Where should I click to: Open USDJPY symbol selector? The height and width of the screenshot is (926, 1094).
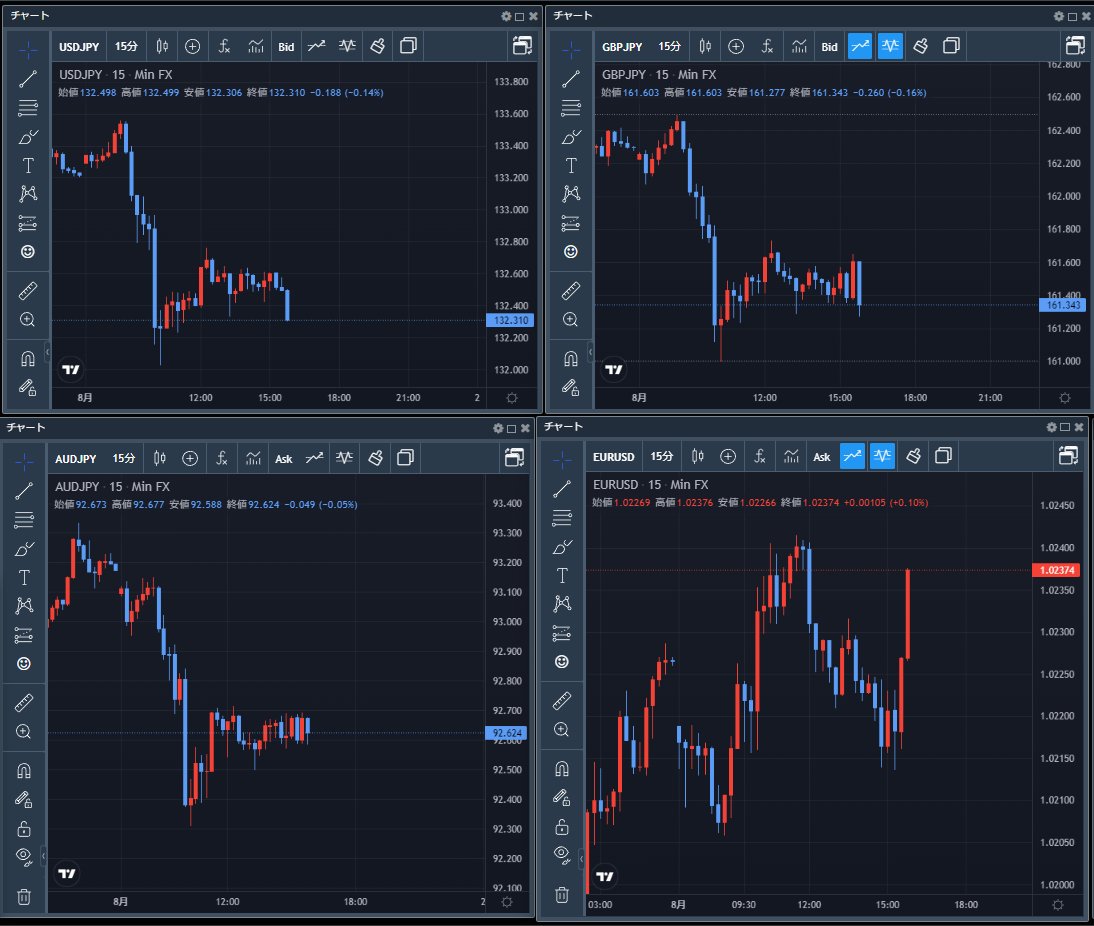pos(79,47)
